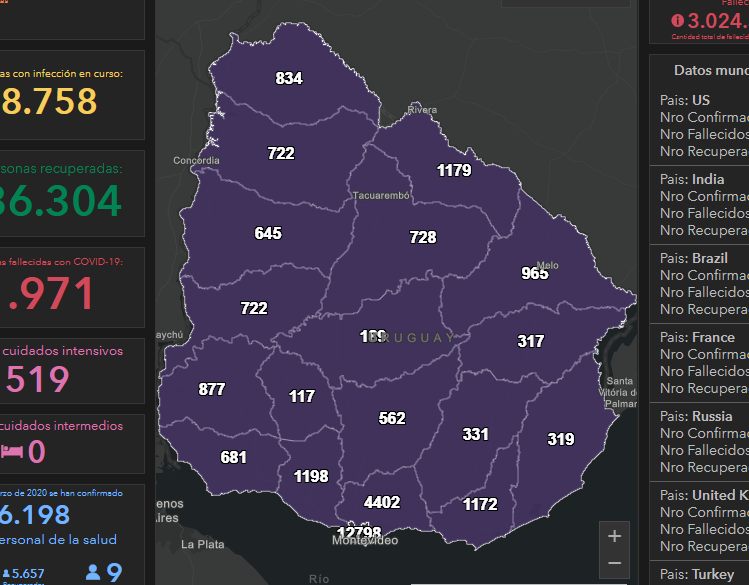Click the southeast department labeled 1172

[x=480, y=505]
